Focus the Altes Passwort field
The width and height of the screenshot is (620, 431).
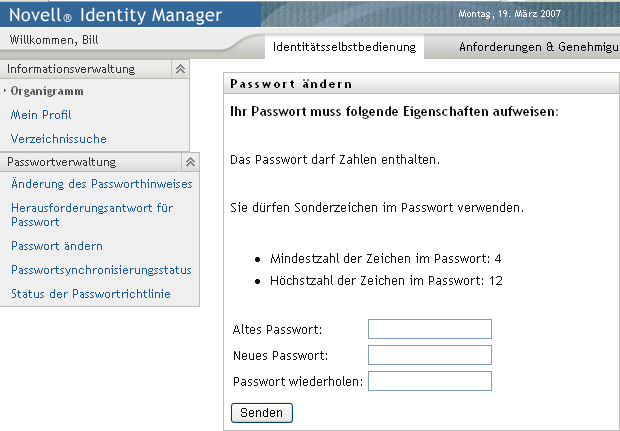[430, 329]
